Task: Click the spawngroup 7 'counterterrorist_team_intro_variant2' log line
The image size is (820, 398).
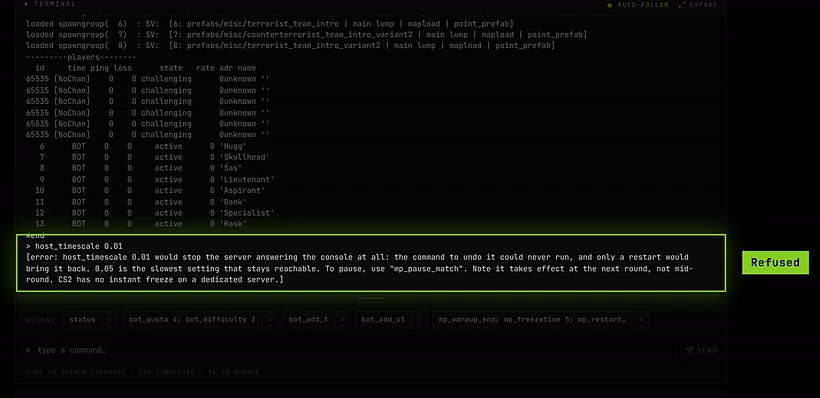Action: pyautogui.click(x=306, y=35)
